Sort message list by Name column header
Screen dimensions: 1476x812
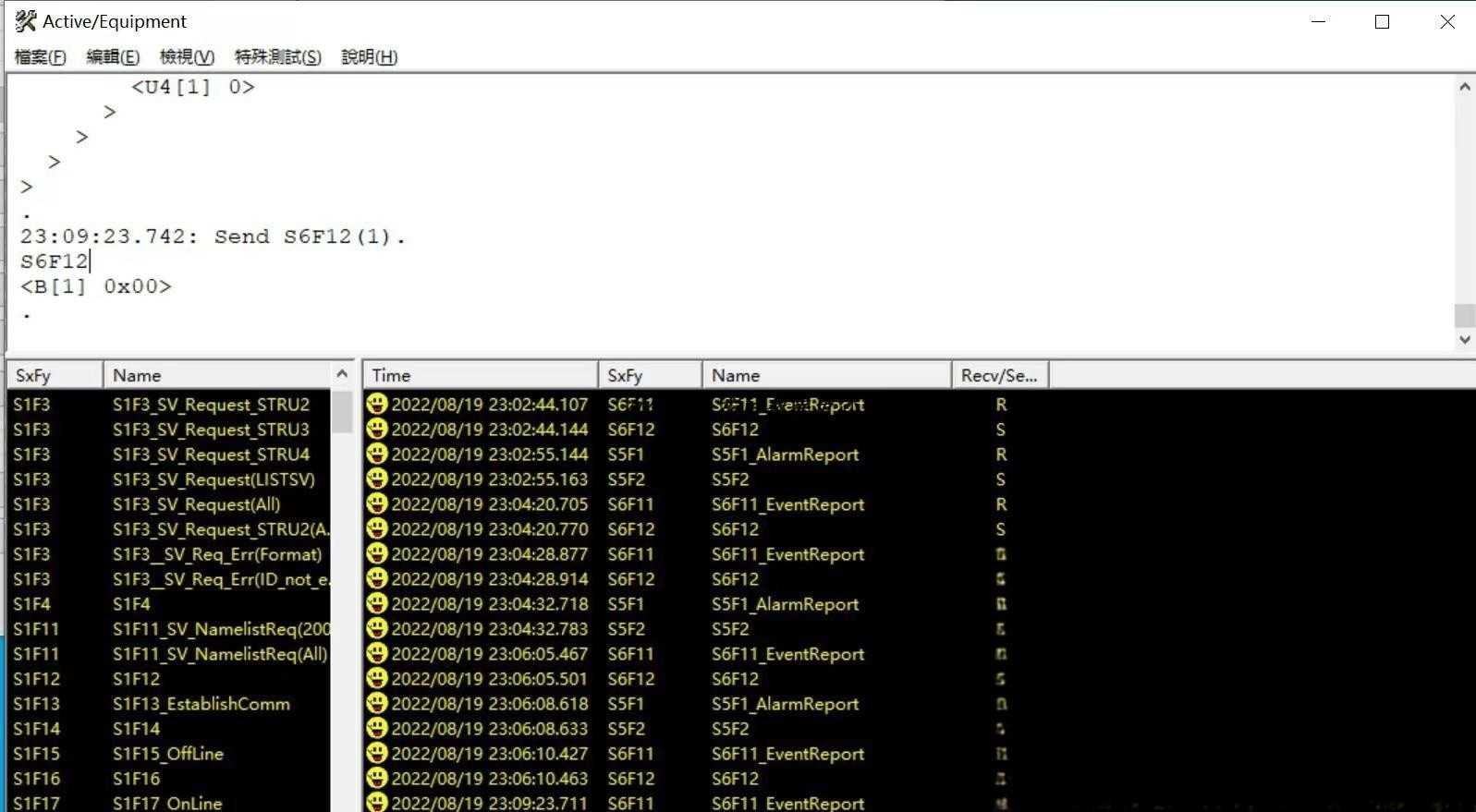217,375
